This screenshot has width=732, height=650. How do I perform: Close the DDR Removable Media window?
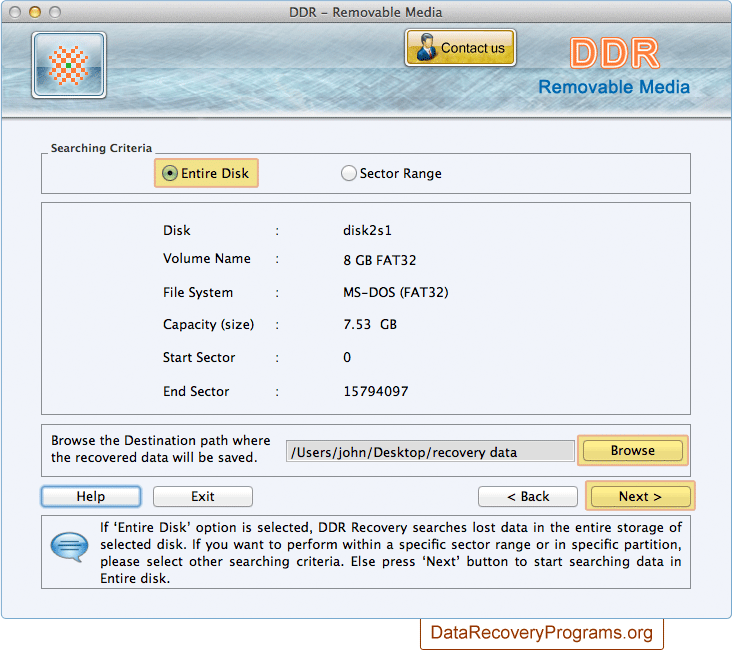[15, 12]
